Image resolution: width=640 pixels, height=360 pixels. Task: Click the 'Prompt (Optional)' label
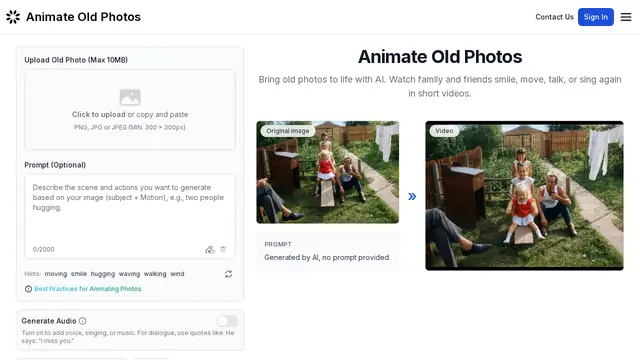point(55,165)
